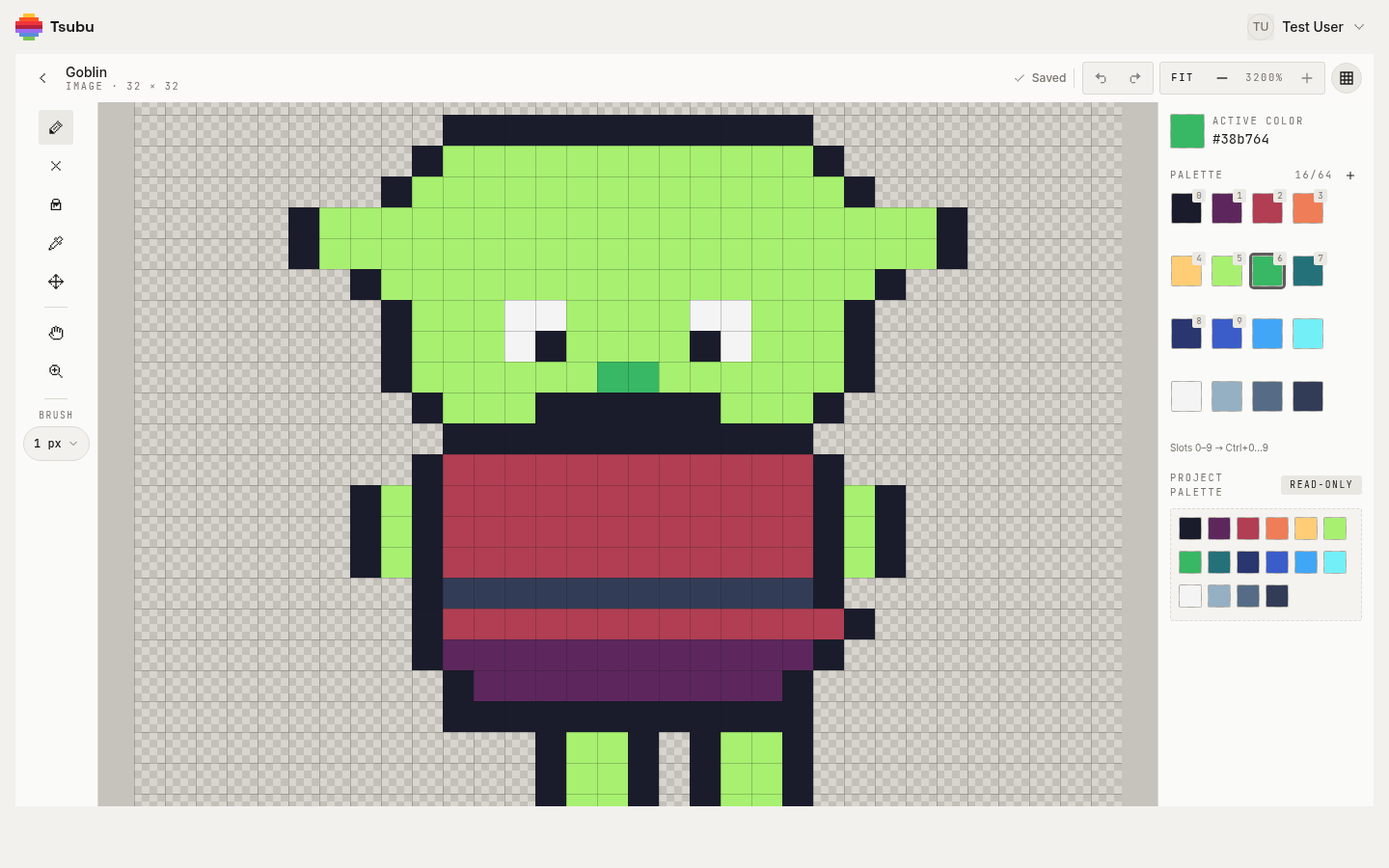Zoom in with the plus icon
The height and width of the screenshot is (868, 1389).
tap(1307, 78)
